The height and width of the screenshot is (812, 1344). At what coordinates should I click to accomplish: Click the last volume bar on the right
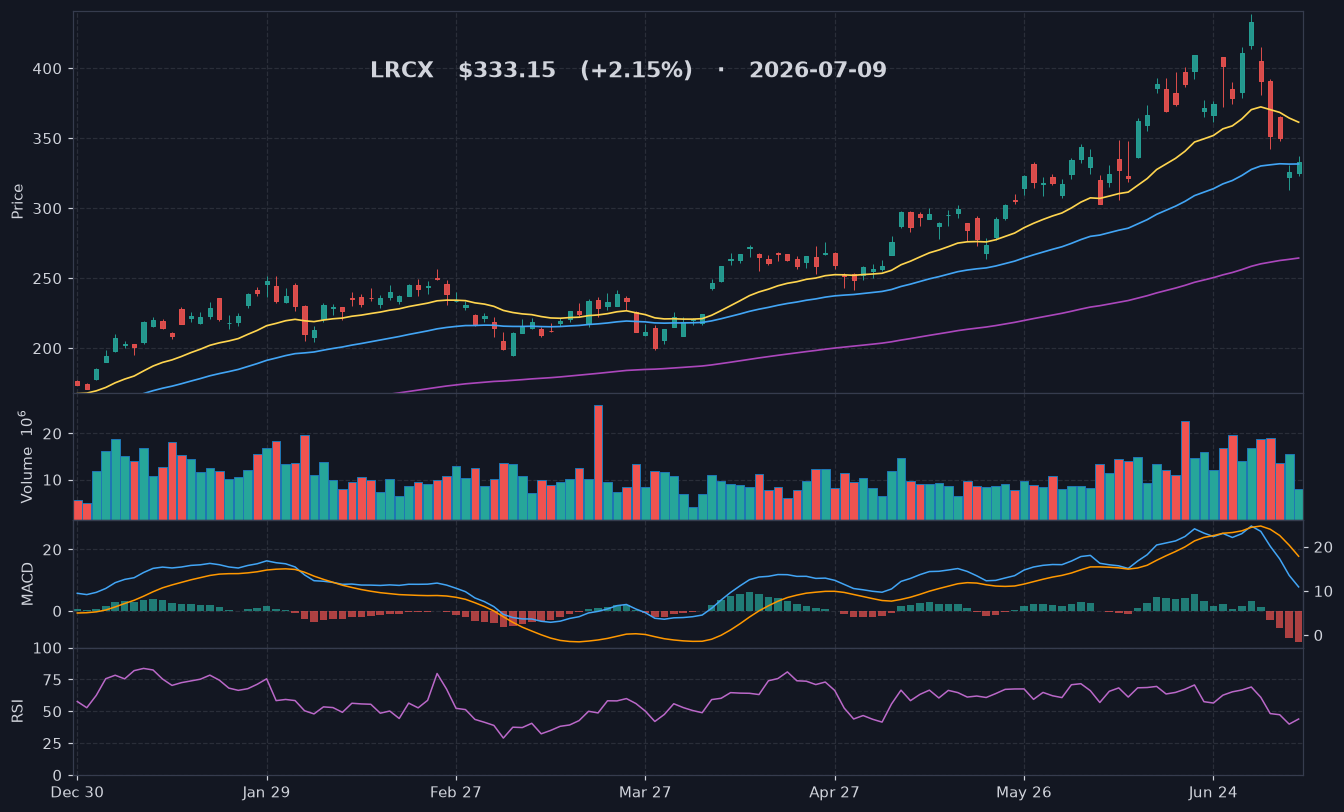(x=1299, y=504)
